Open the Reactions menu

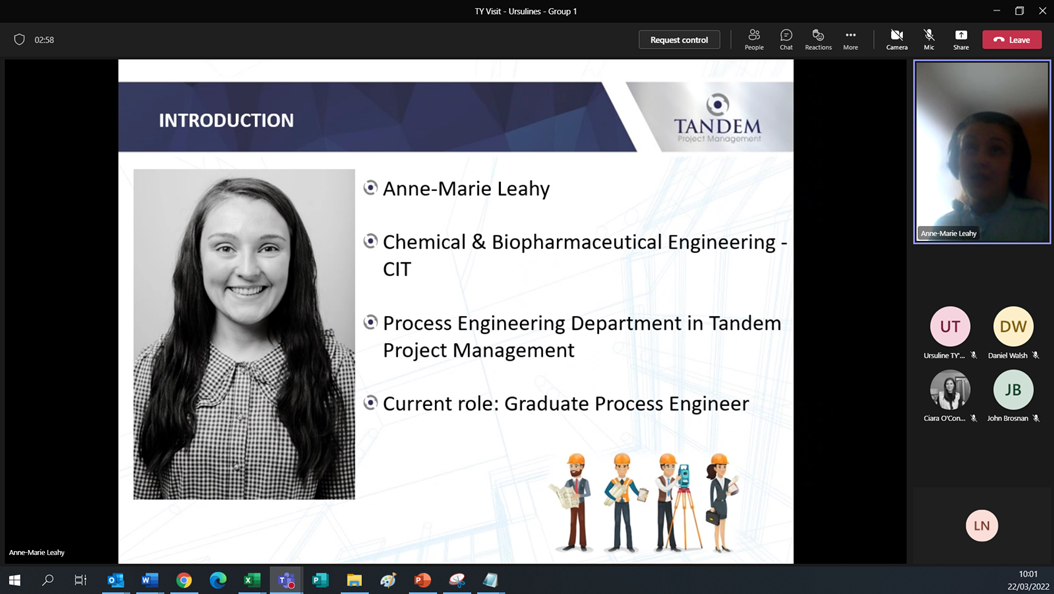point(818,39)
